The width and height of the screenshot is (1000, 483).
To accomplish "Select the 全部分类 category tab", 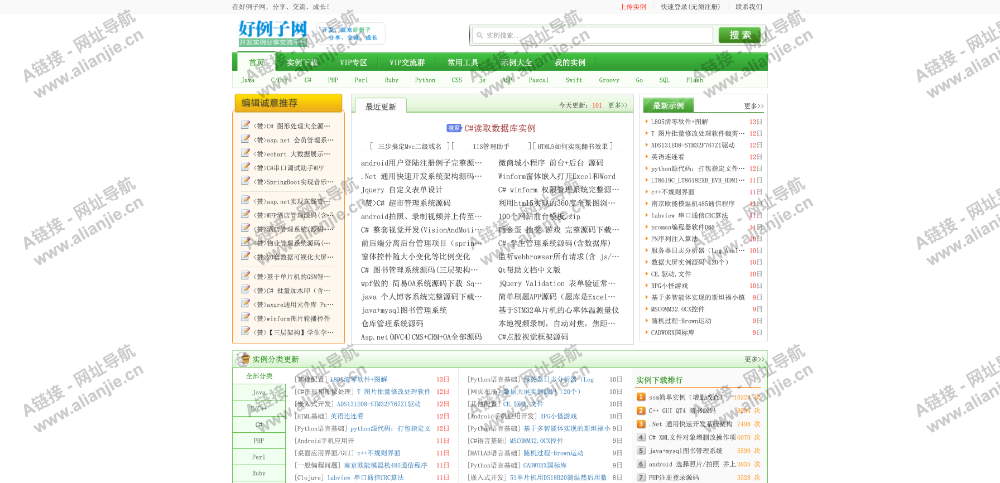I will coord(260,376).
